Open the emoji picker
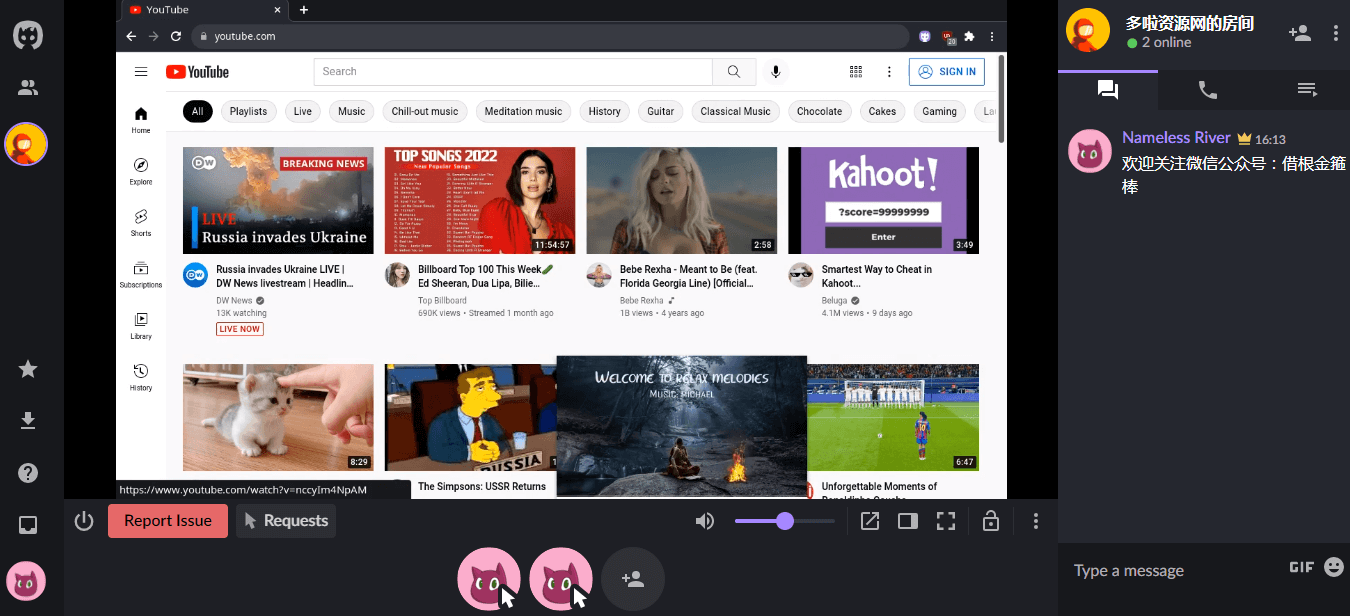This screenshot has height=616, width=1350. click(x=1334, y=567)
